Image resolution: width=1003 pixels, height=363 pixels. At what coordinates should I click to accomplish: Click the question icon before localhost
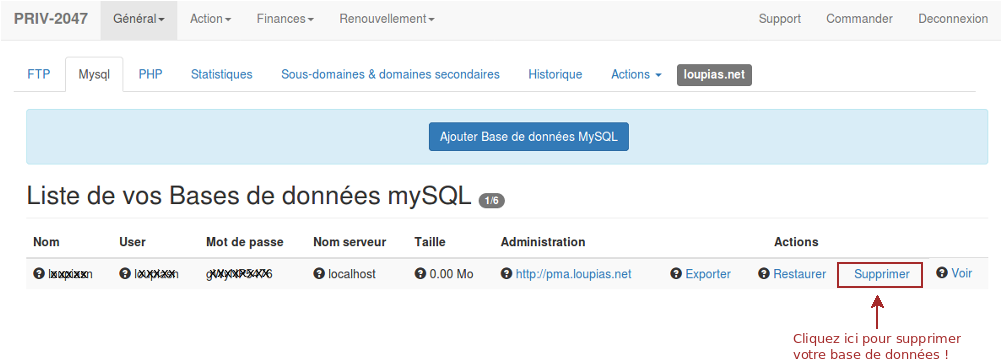tap(319, 274)
